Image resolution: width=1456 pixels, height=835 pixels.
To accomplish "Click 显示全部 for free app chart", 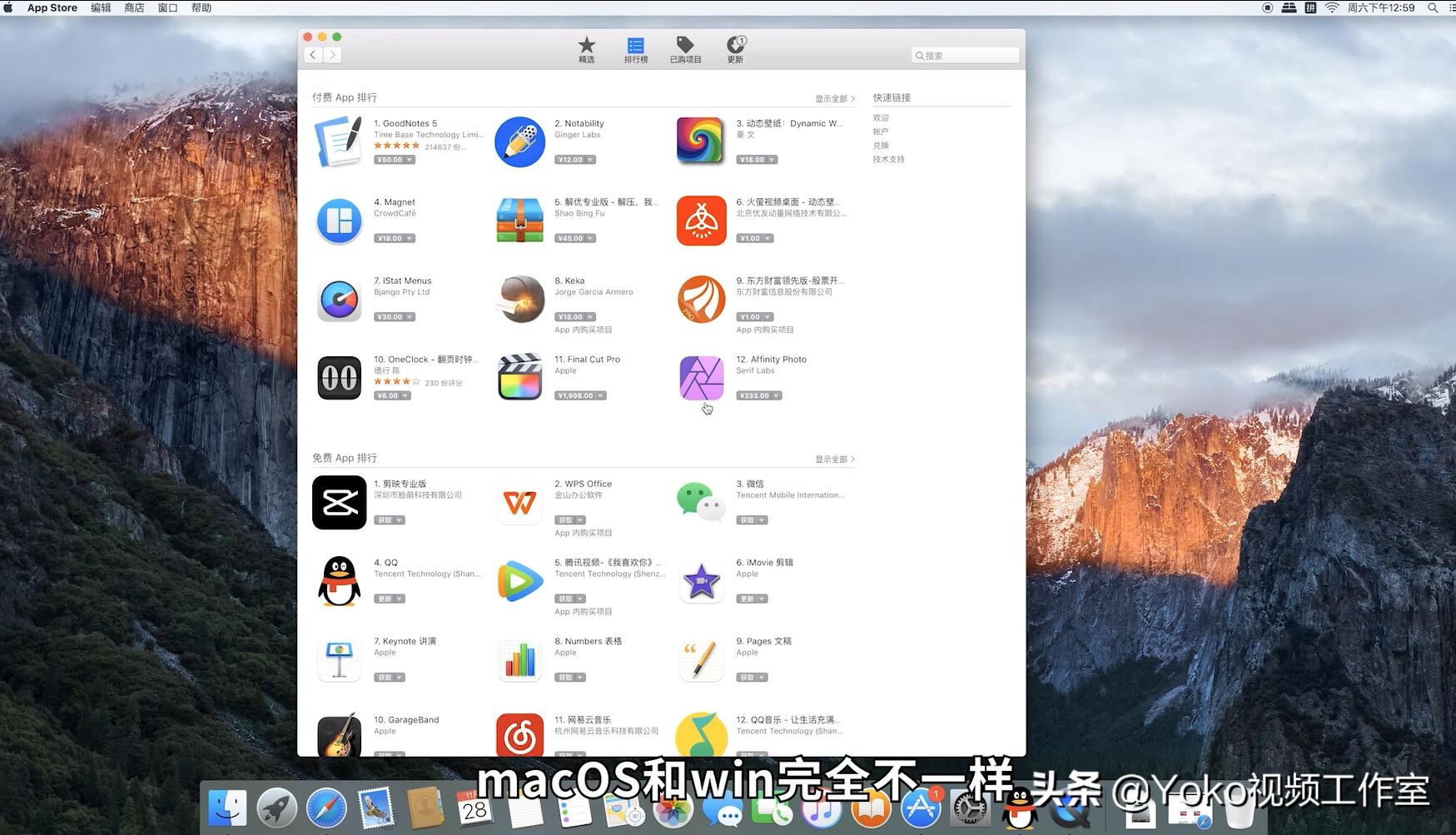I will 834,459.
